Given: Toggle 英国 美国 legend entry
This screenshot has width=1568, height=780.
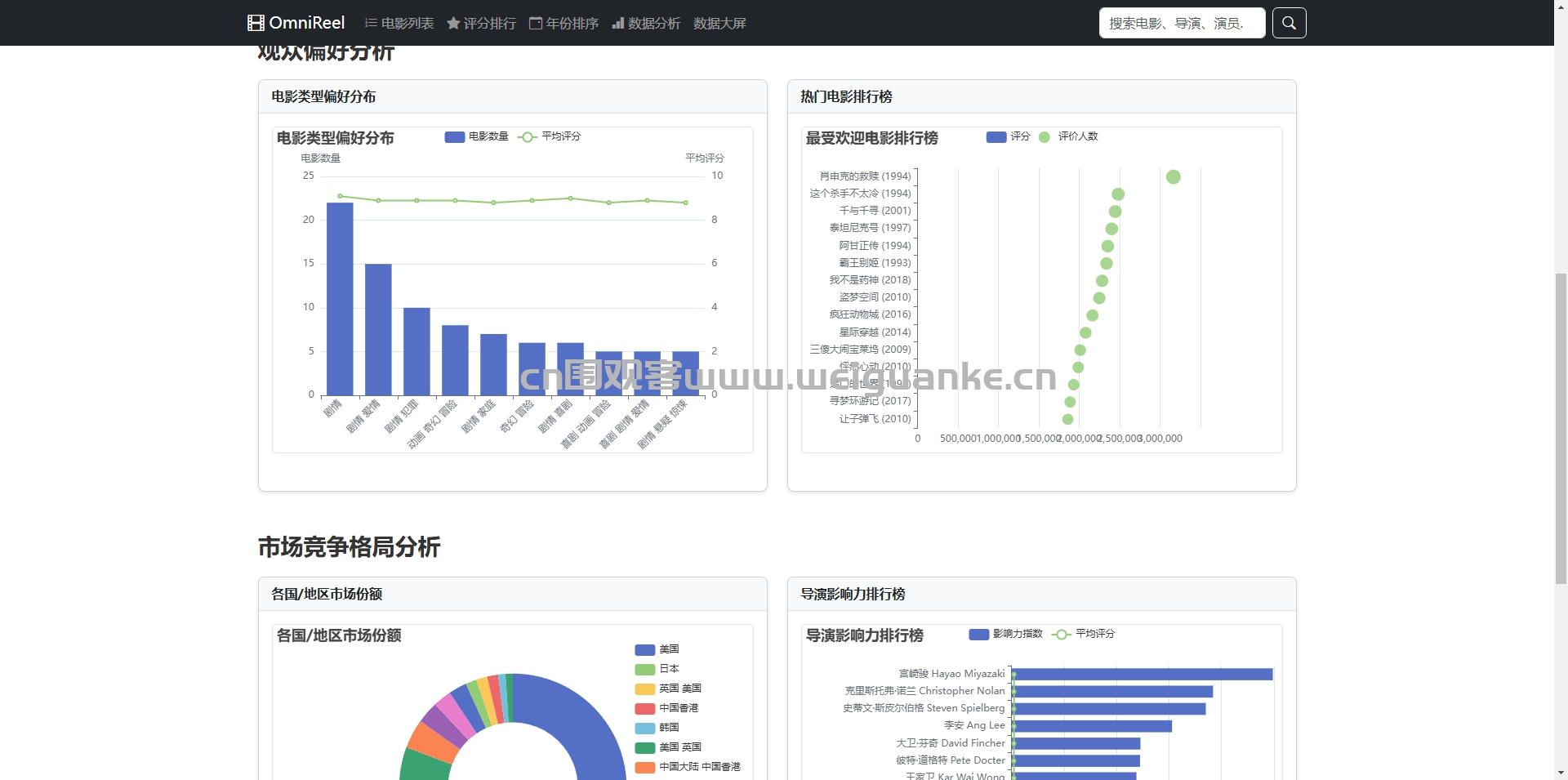Looking at the screenshot, I should click(x=668, y=689).
